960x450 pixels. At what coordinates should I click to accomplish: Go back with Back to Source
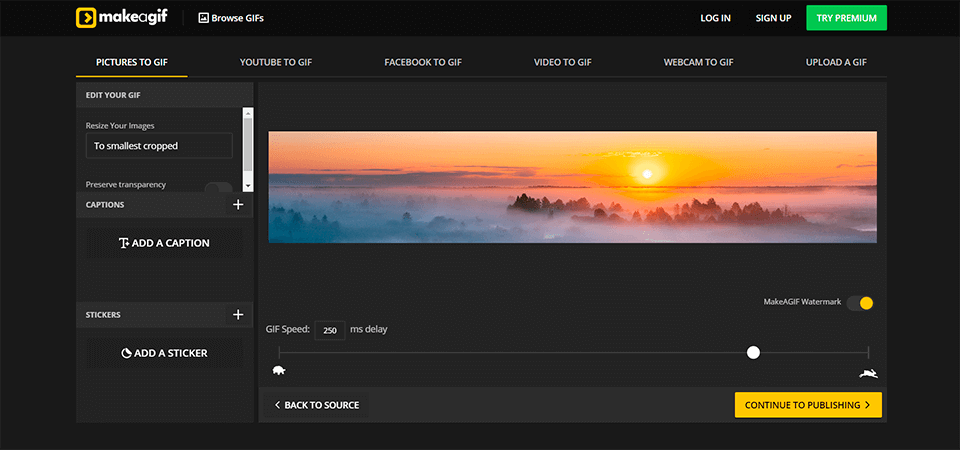(x=316, y=405)
